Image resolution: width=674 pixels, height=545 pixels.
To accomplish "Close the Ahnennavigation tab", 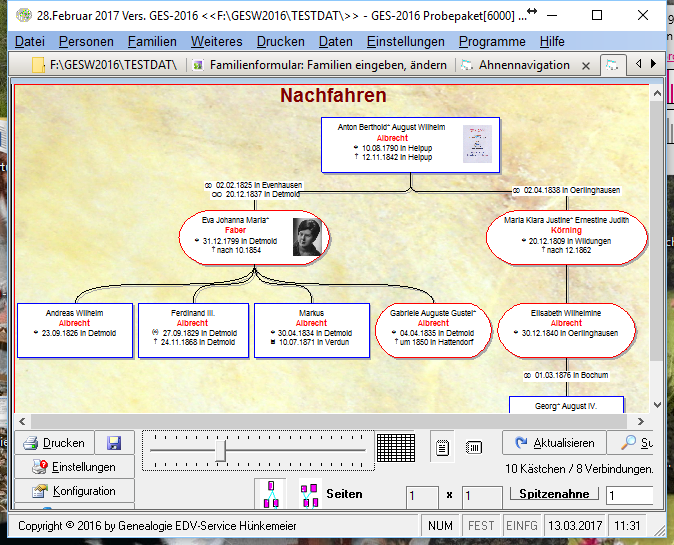I will point(585,66).
